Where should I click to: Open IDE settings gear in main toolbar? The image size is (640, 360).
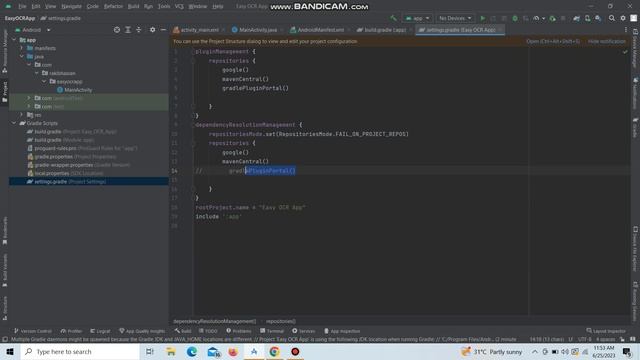pos(623,18)
